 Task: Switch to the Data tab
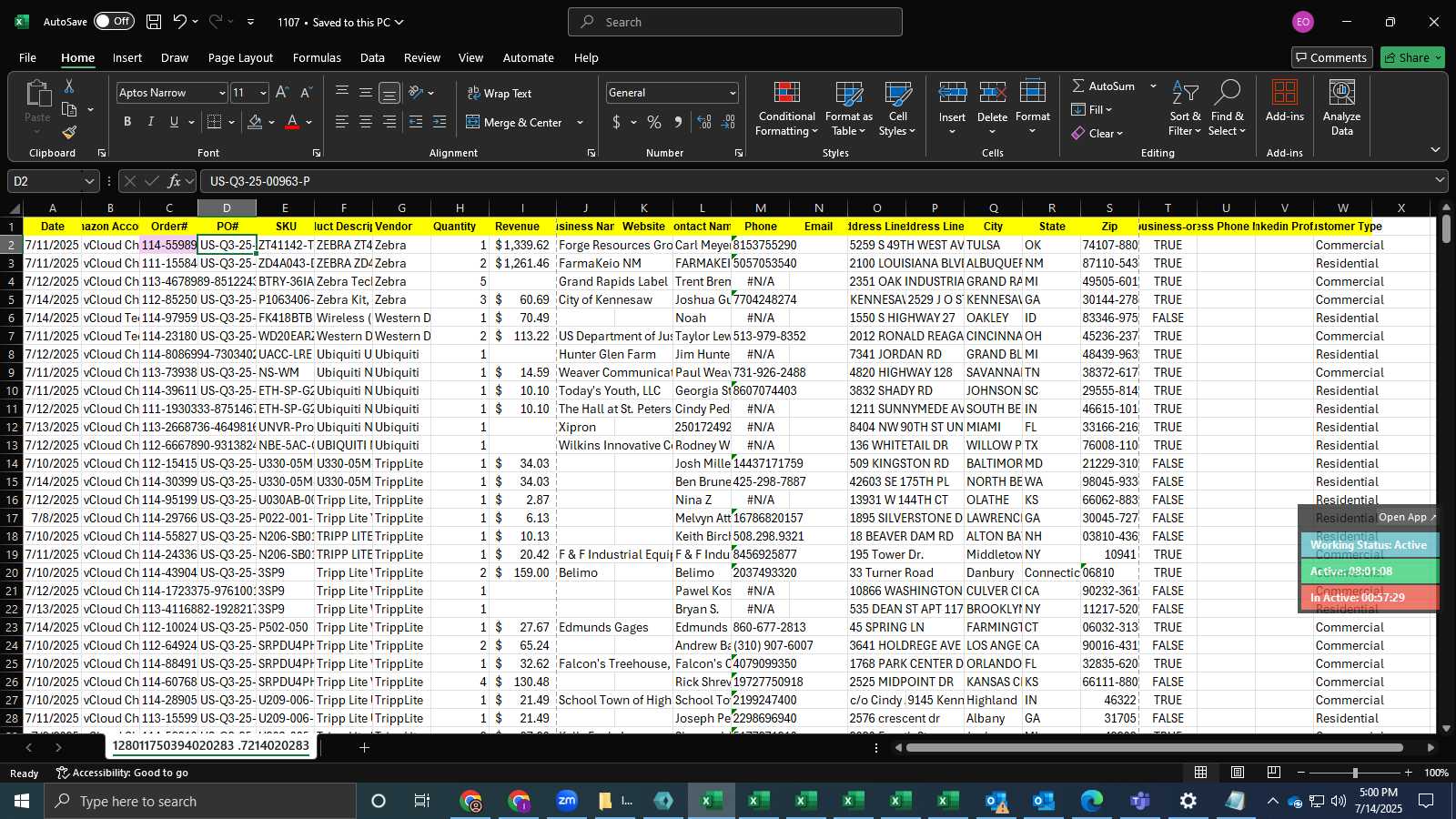click(x=372, y=57)
